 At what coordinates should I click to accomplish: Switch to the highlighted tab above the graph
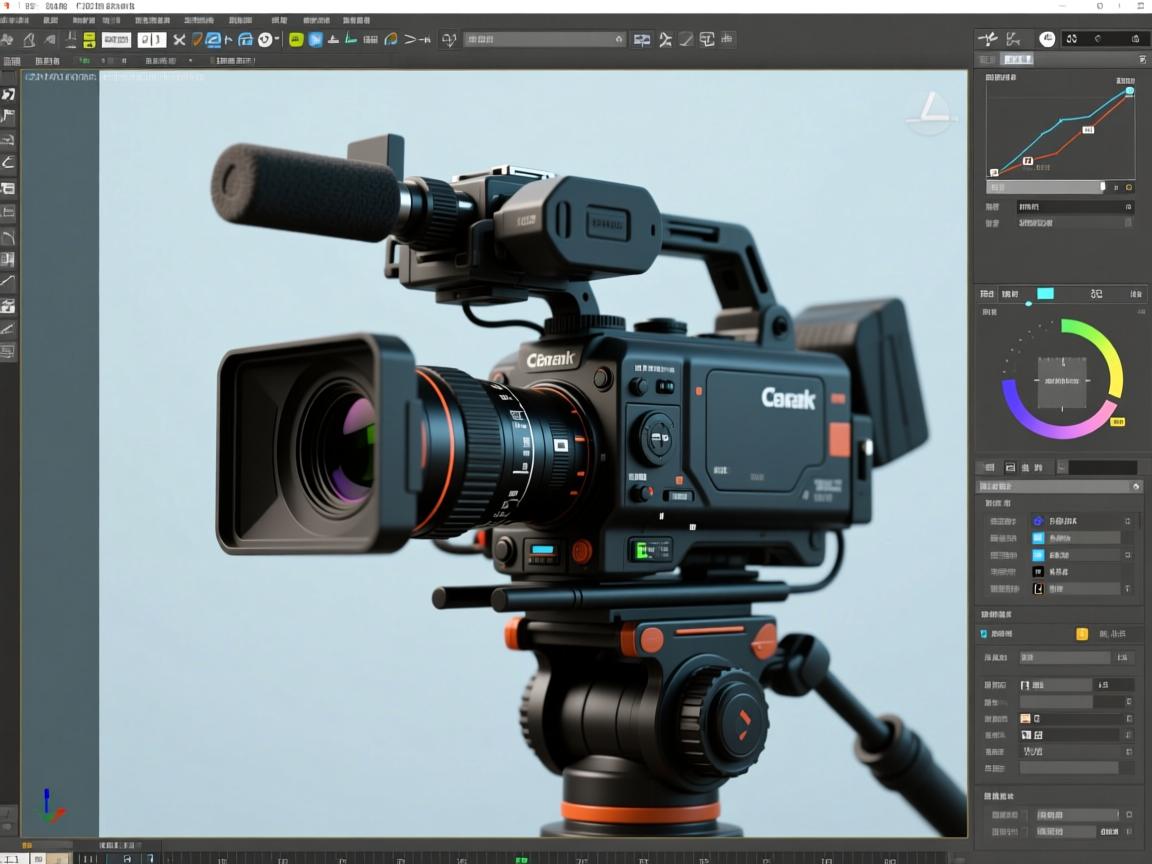(1017, 60)
